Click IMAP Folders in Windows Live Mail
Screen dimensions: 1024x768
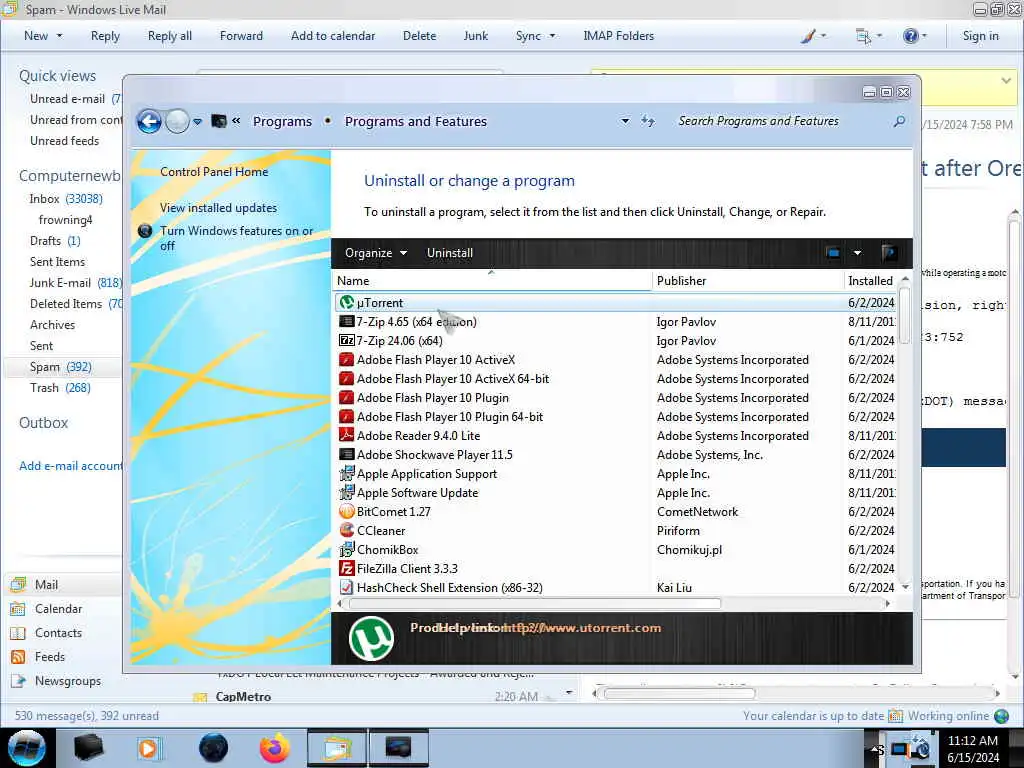(x=618, y=36)
